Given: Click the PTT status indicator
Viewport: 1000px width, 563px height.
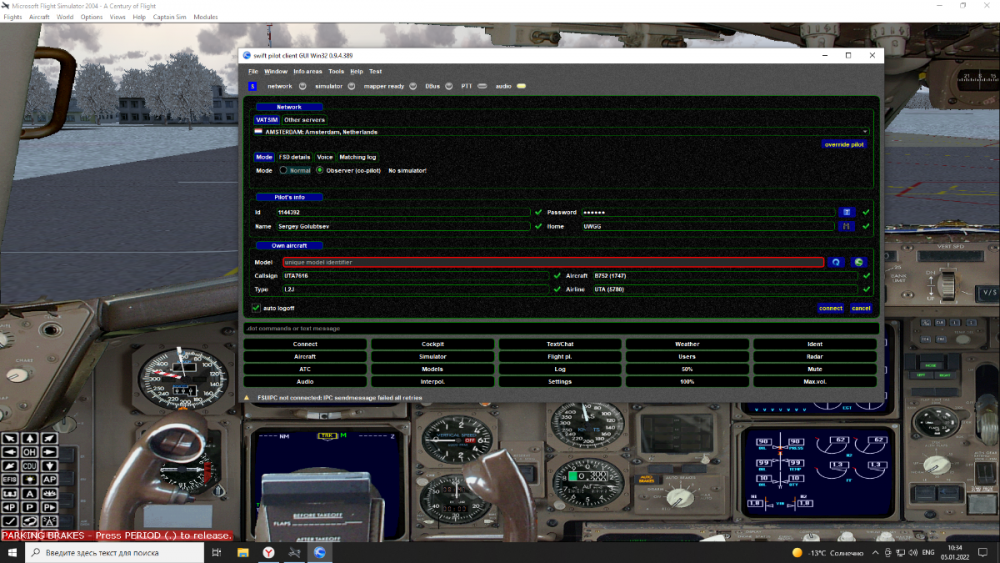Looking at the screenshot, I should click(x=482, y=86).
